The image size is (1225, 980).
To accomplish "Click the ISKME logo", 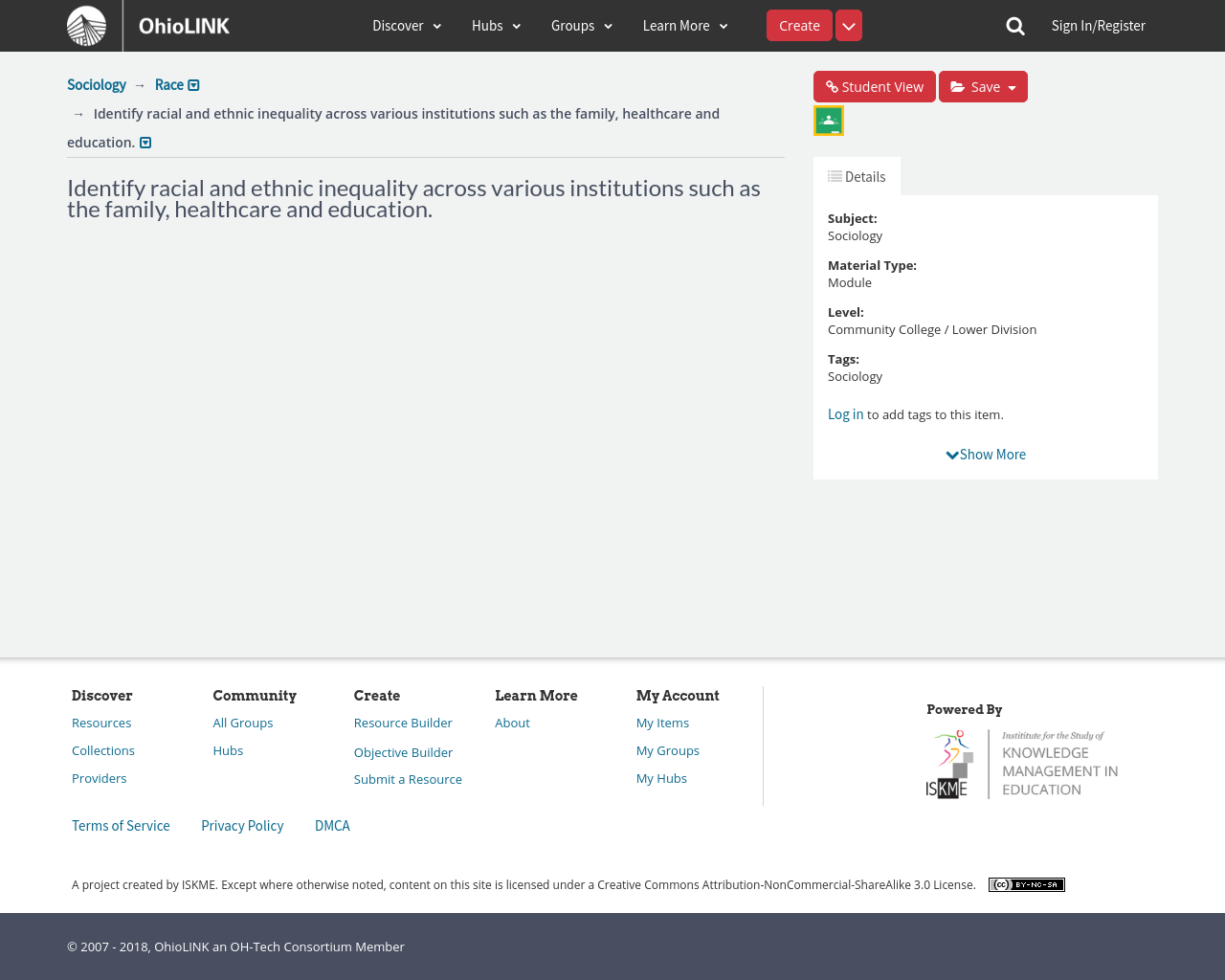I will [1022, 764].
